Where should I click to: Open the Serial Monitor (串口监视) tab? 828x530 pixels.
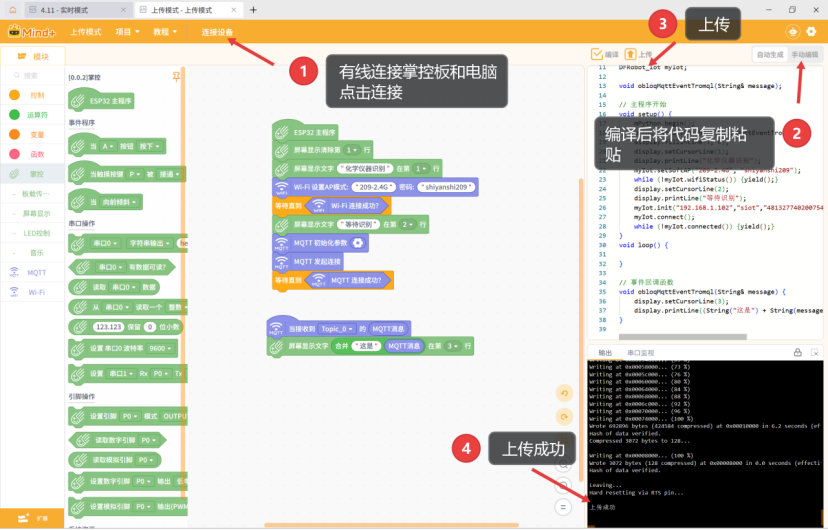[x=640, y=353]
